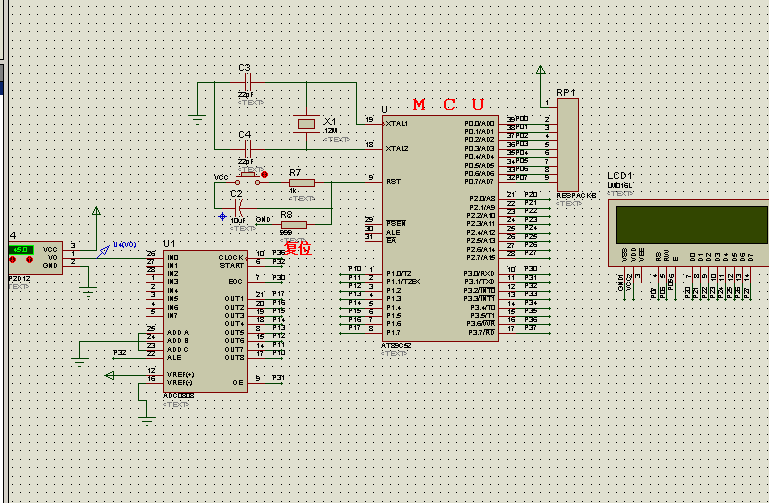The height and width of the screenshot is (503, 769).
Task: Select the 12M value beside crystal
Action: (330, 131)
